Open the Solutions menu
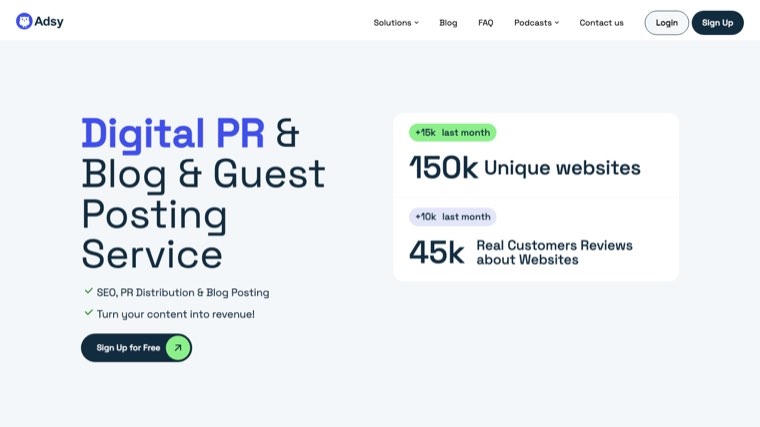 [396, 23]
